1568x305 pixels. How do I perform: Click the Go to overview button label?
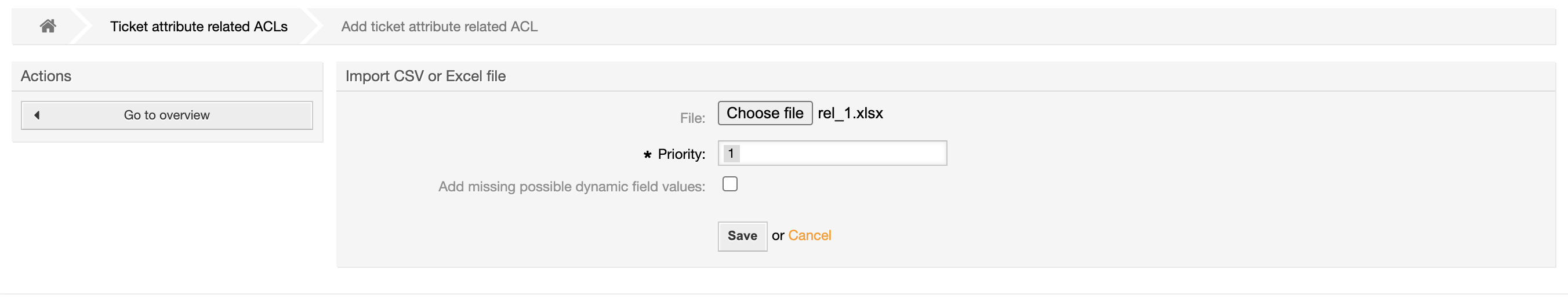166,115
